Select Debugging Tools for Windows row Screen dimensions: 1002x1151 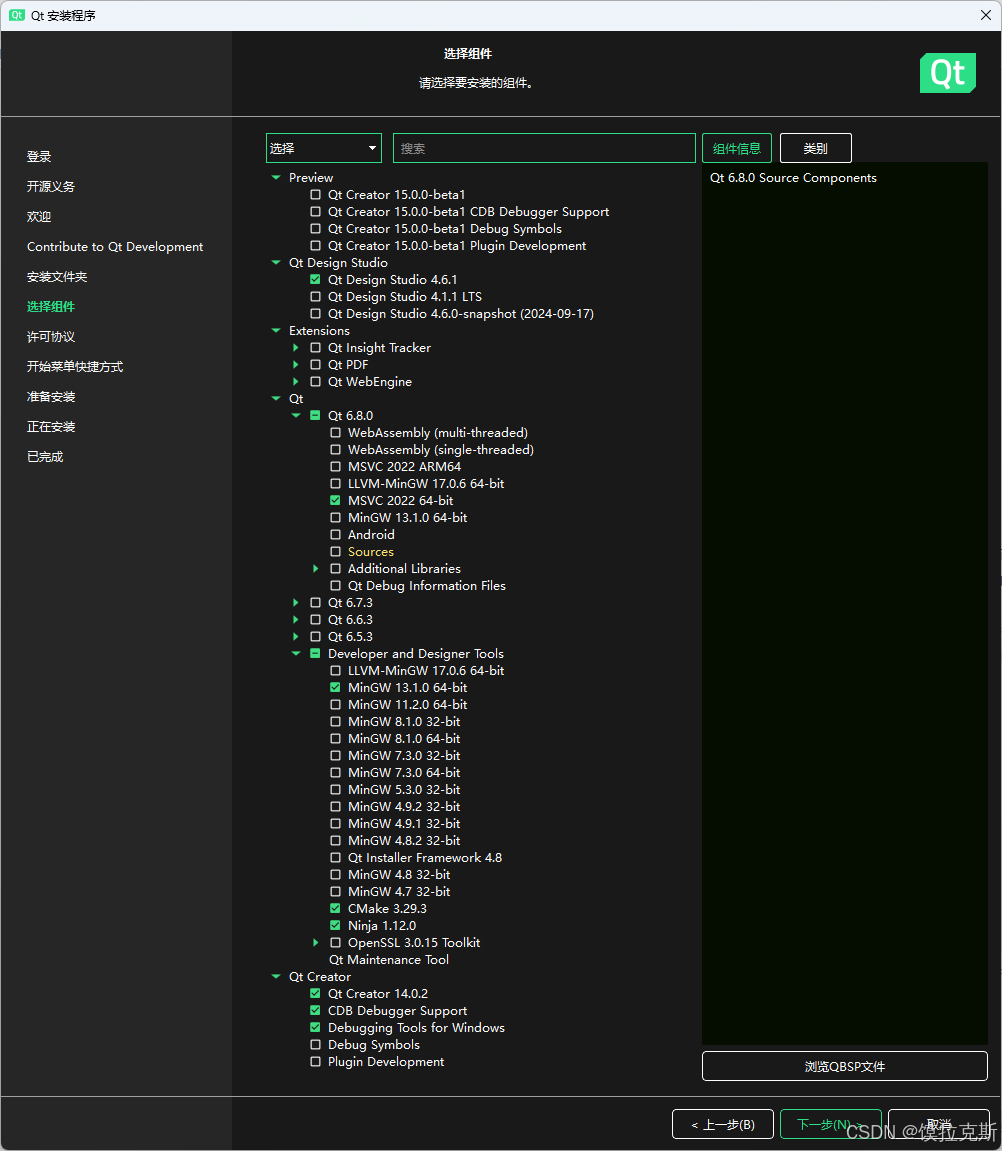[416, 1028]
